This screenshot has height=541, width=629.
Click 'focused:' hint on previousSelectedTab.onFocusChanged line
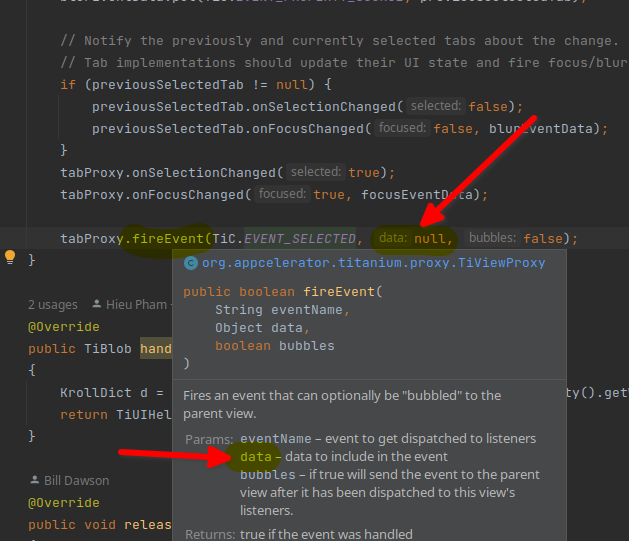point(402,128)
